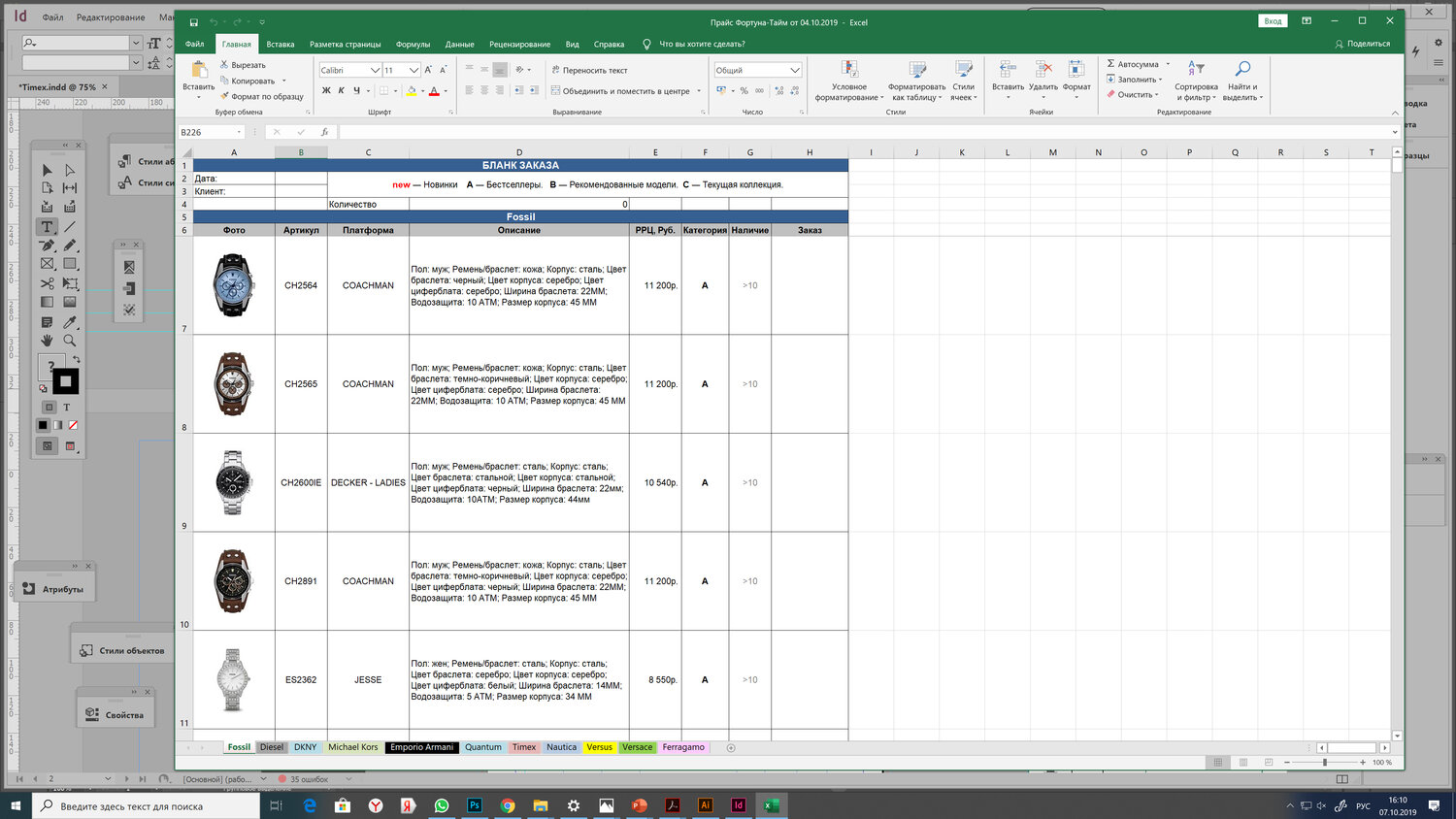Click the Find and Select magnifier icon
This screenshot has height=819, width=1456.
[1242, 69]
